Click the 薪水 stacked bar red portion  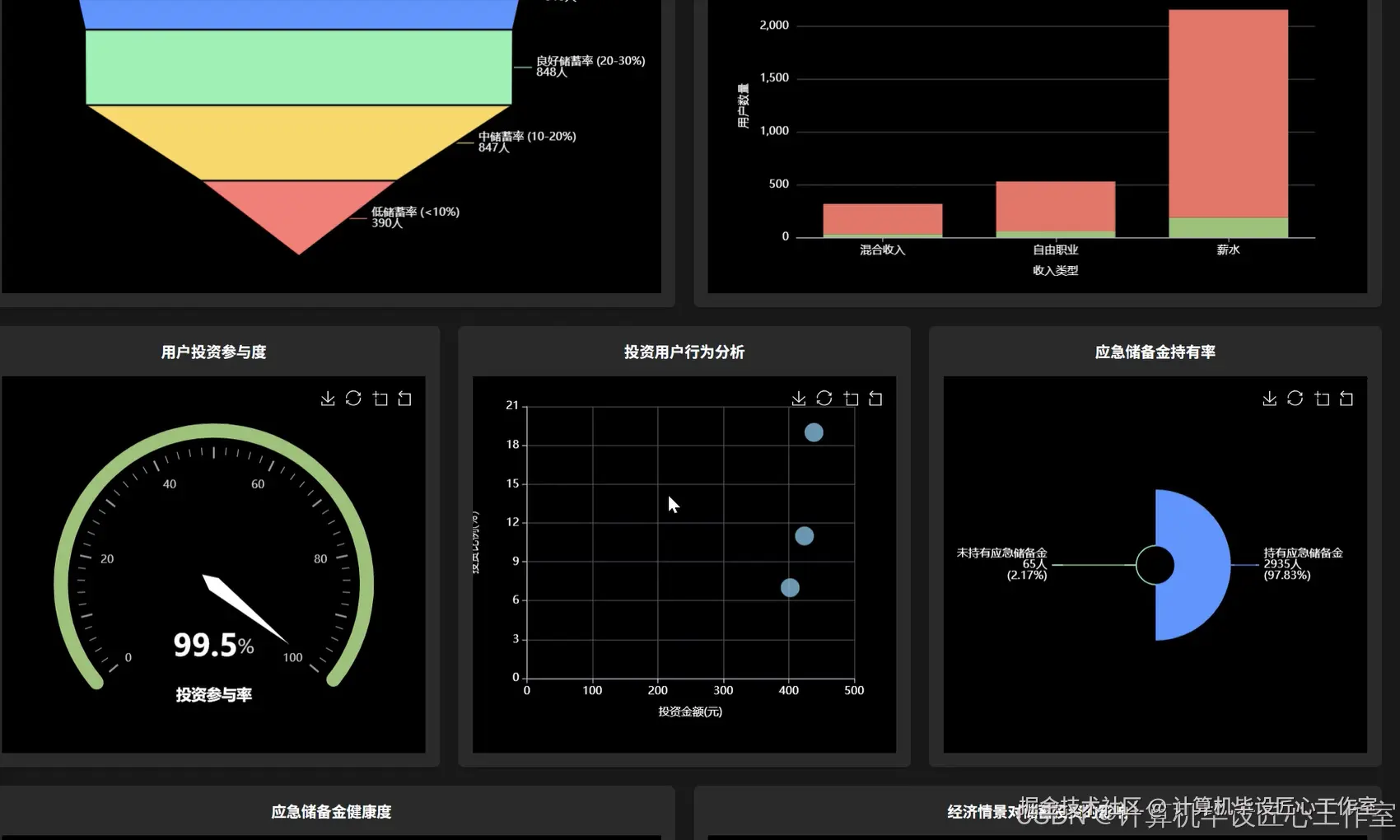pyautogui.click(x=1228, y=114)
